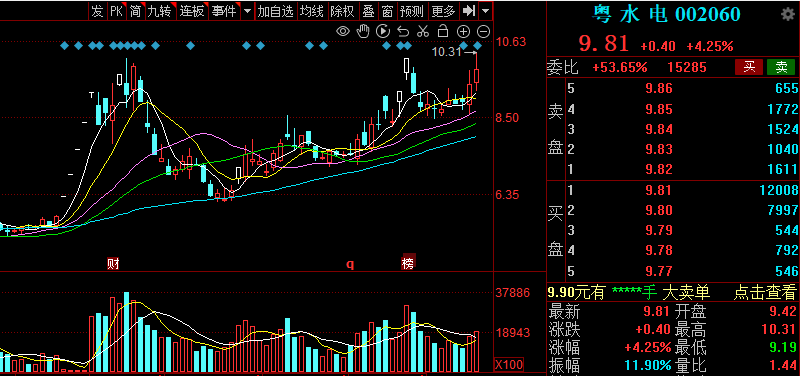Click sell level 4 price 9.85
This screenshot has width=800, height=376.
click(x=659, y=109)
